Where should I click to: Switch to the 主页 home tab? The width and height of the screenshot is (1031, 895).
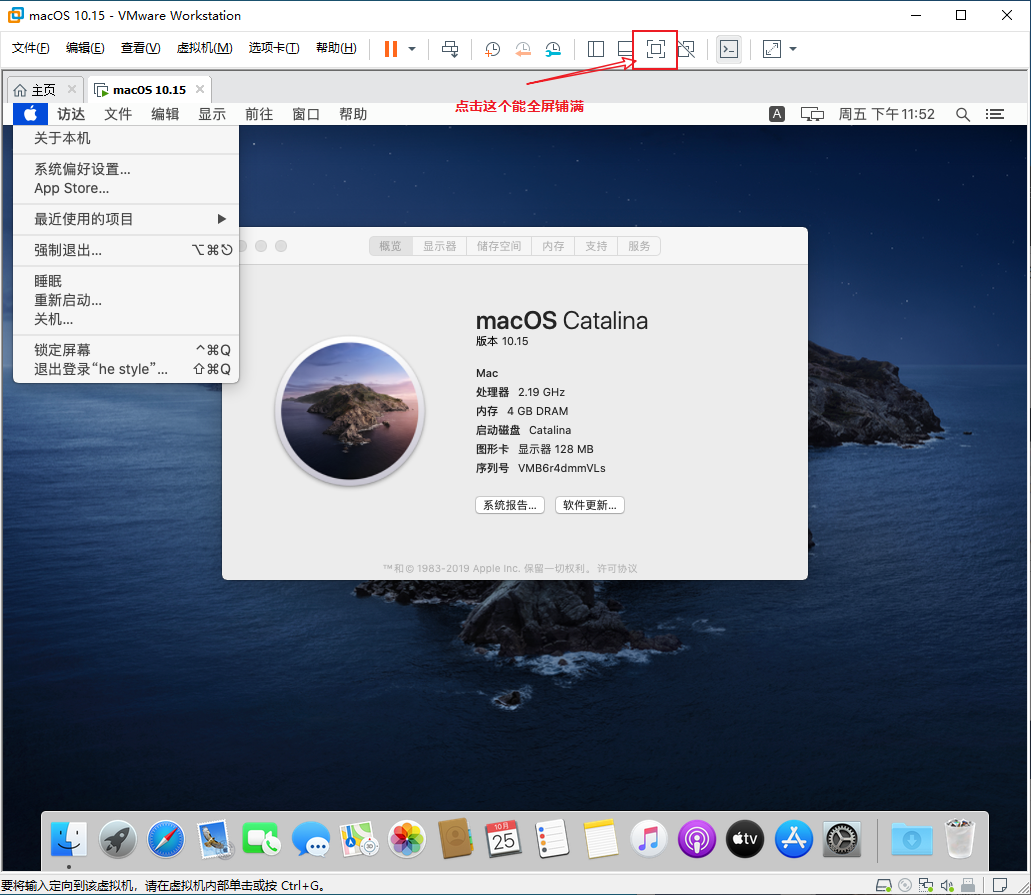[x=36, y=90]
